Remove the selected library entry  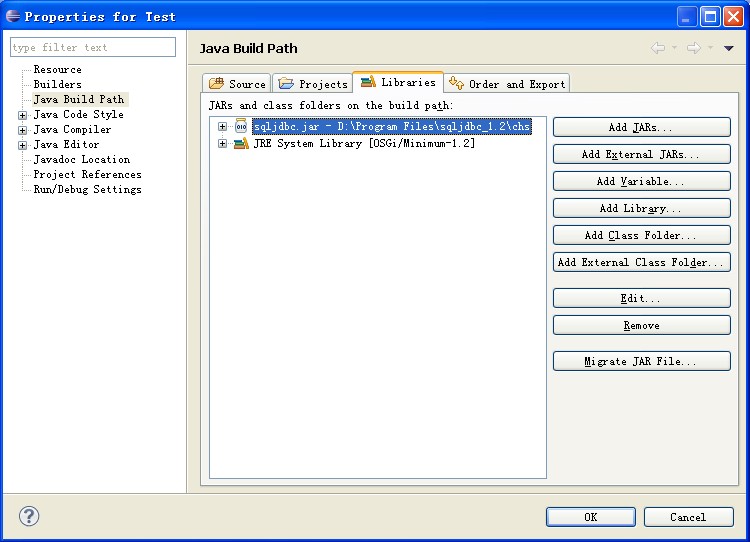coord(641,325)
